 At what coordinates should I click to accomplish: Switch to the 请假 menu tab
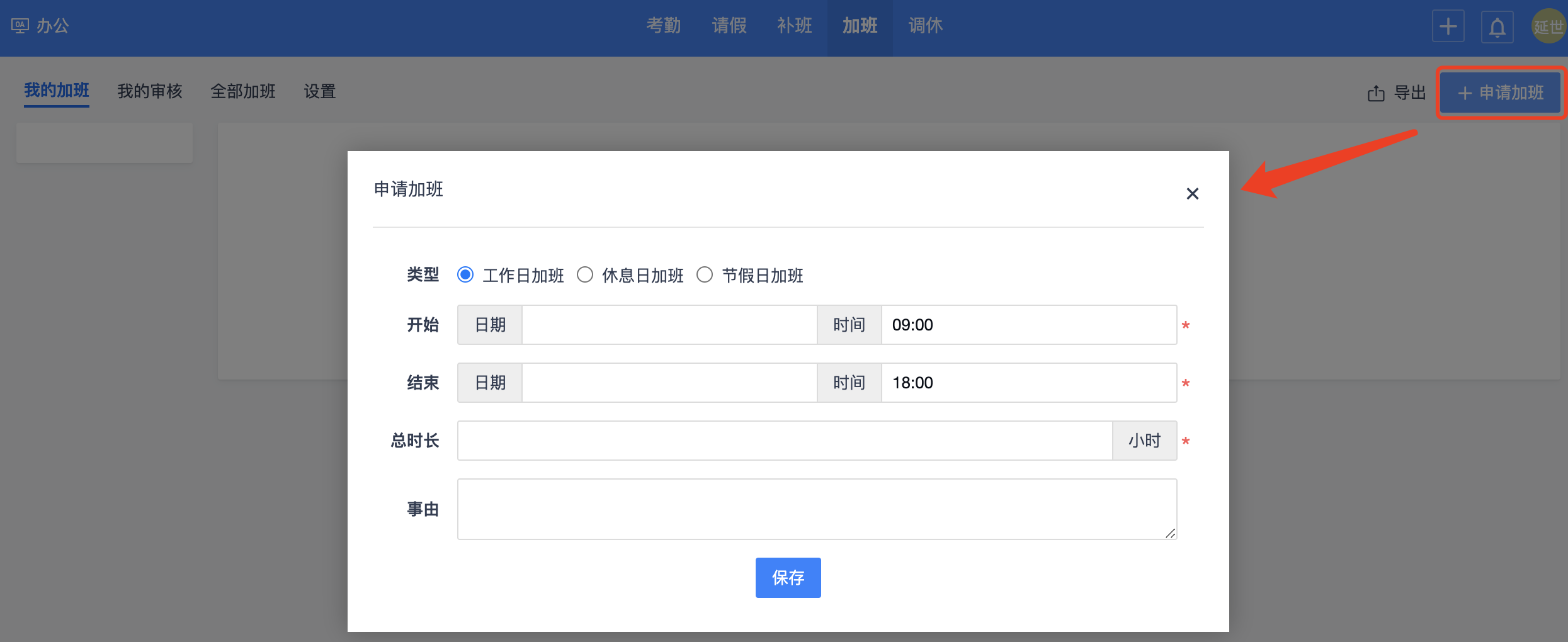click(x=729, y=26)
